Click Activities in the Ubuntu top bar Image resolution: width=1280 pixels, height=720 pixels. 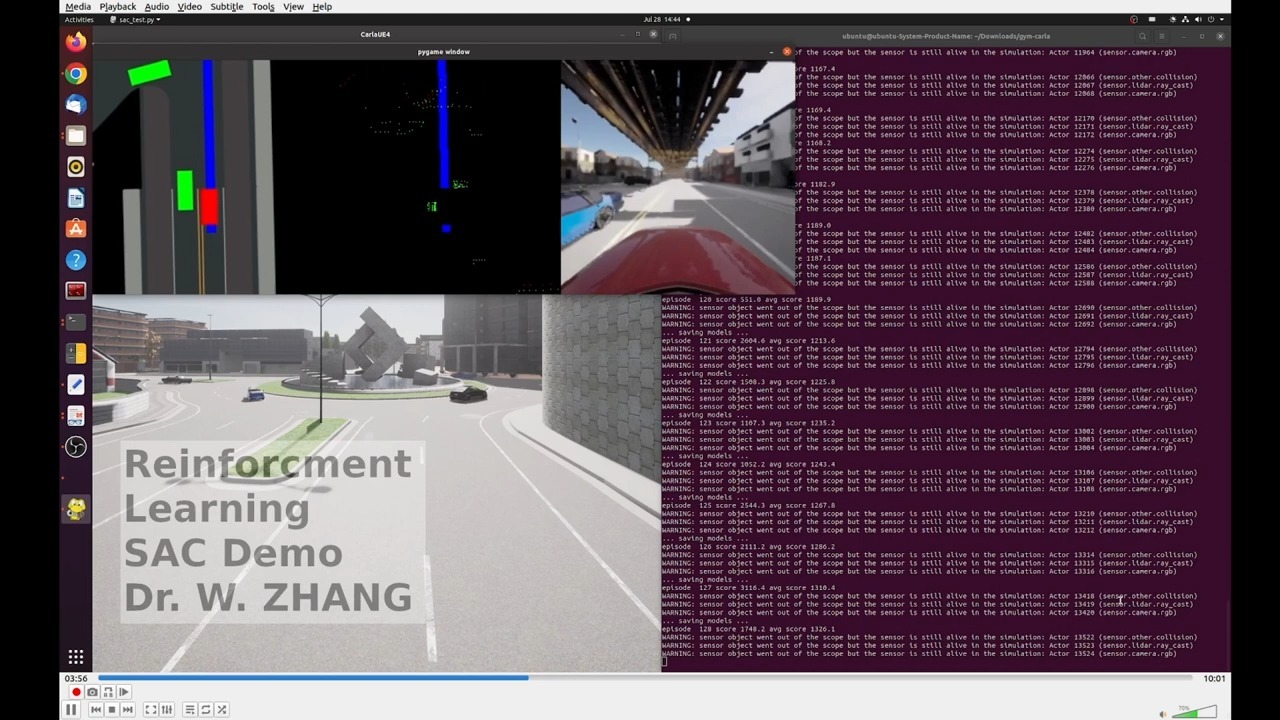79,19
